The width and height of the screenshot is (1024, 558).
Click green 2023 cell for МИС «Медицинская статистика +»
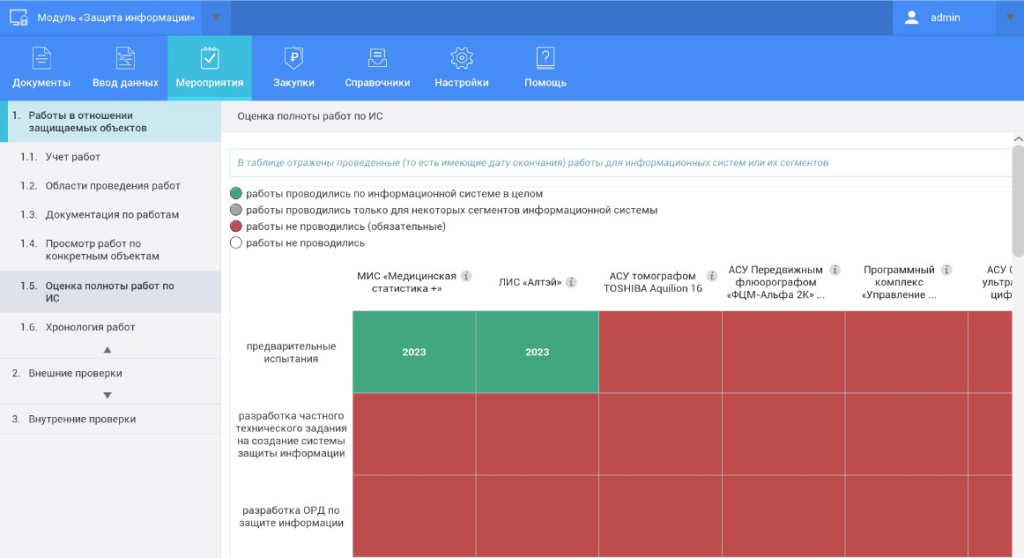tap(414, 352)
